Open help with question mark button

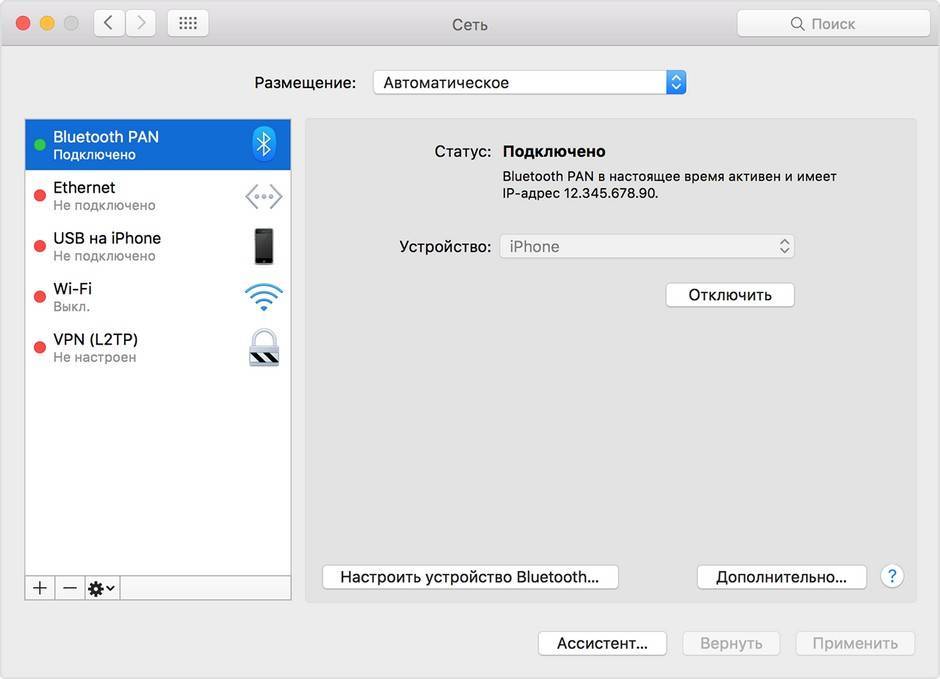coord(892,576)
